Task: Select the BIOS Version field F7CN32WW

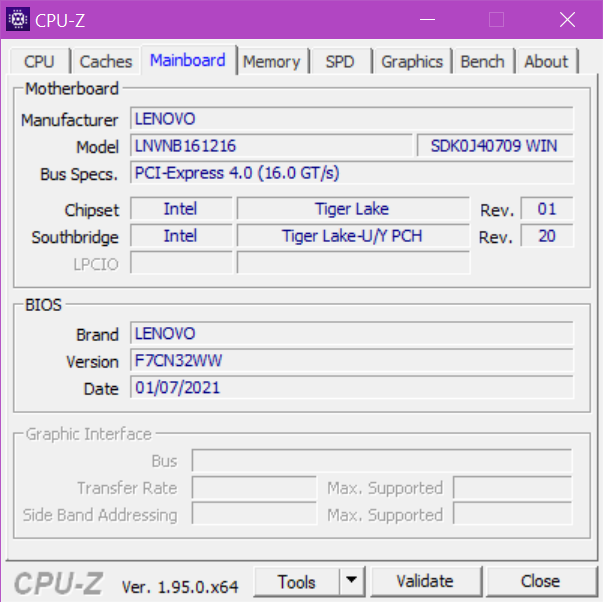Action: pyautogui.click(x=352, y=361)
